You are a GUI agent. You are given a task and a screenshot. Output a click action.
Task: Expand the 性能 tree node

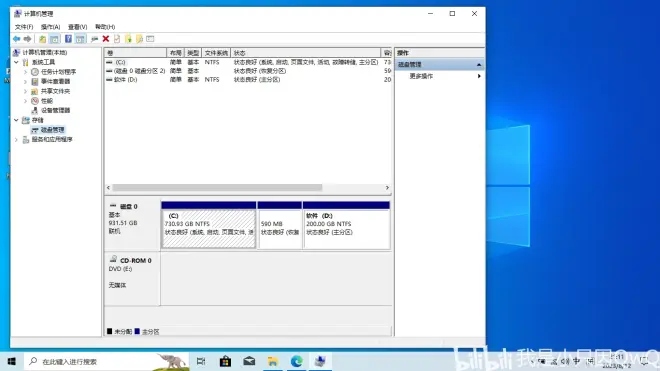click(x=25, y=101)
